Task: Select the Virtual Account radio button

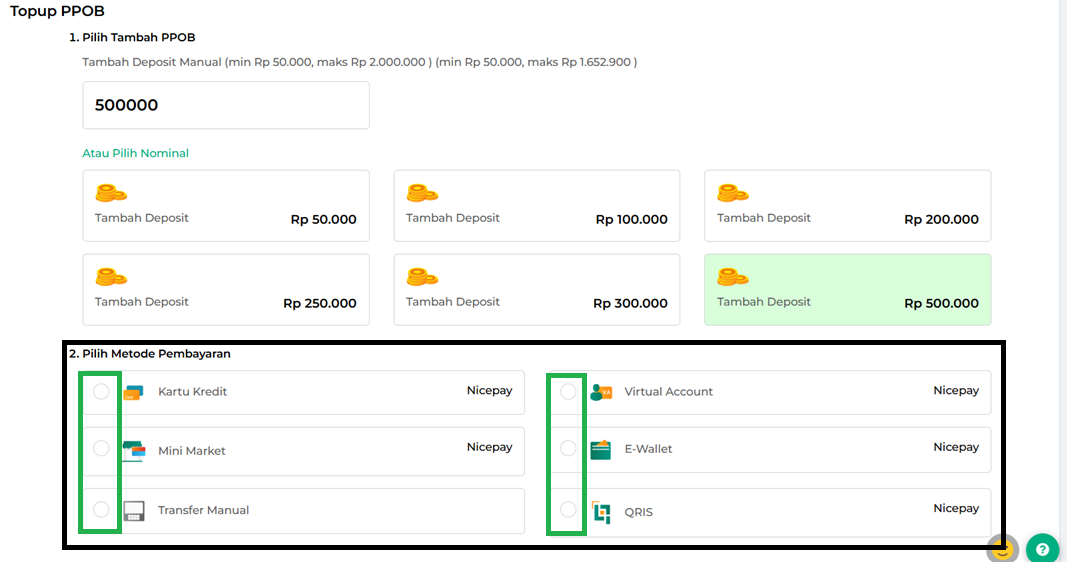Action: [x=568, y=392]
